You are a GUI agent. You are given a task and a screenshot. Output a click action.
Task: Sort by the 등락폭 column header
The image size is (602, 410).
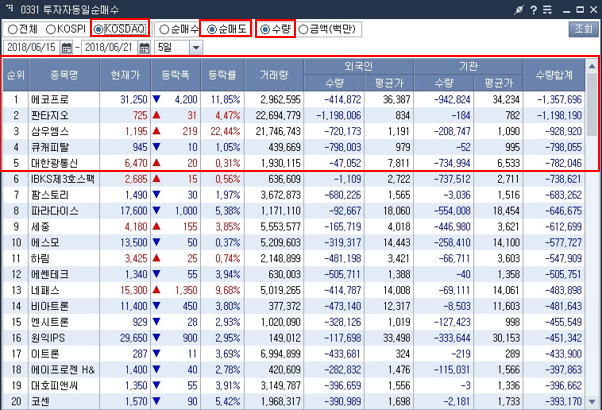pyautogui.click(x=176, y=75)
